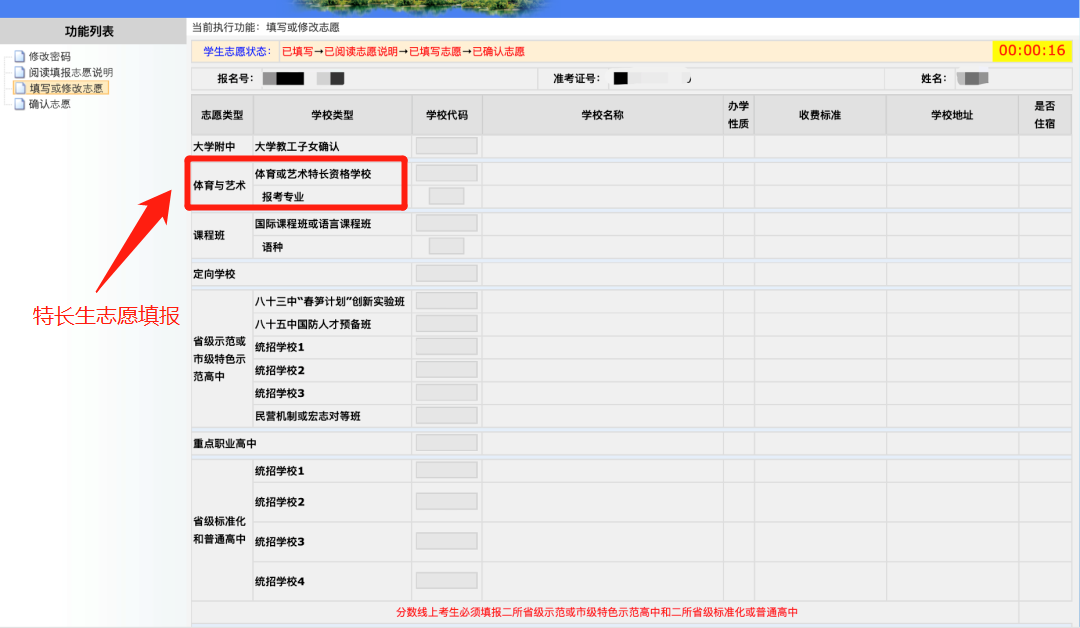Click the 报考专业 input box
The width and height of the screenshot is (1080, 628).
click(446, 196)
